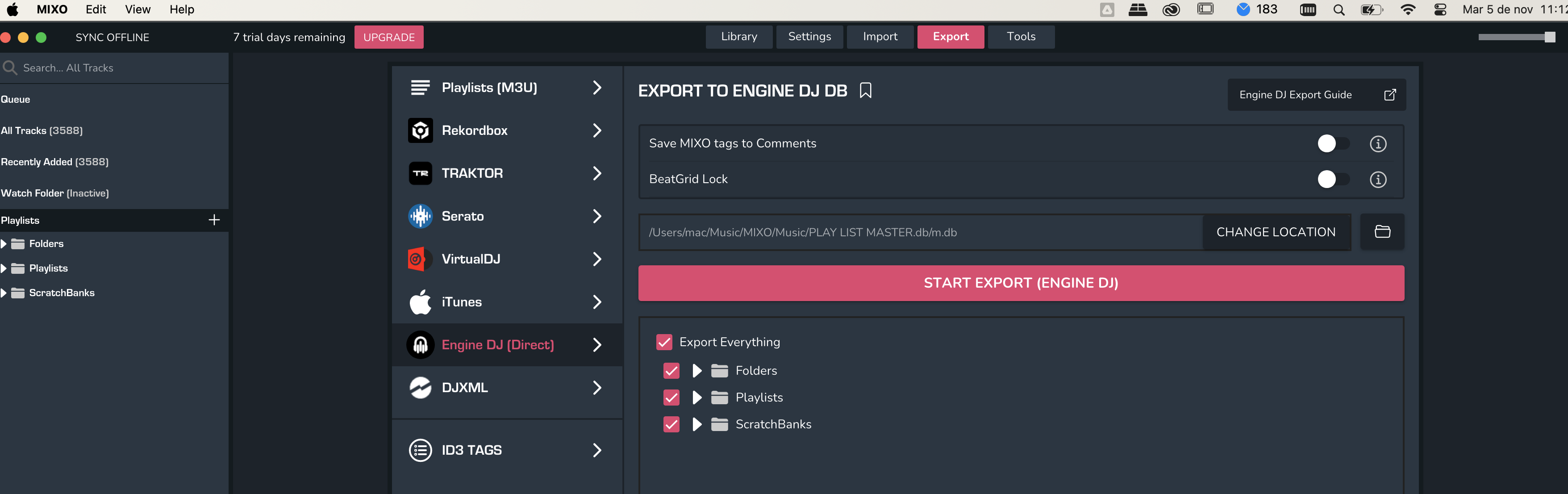Expand Folders in export tree

click(697, 370)
